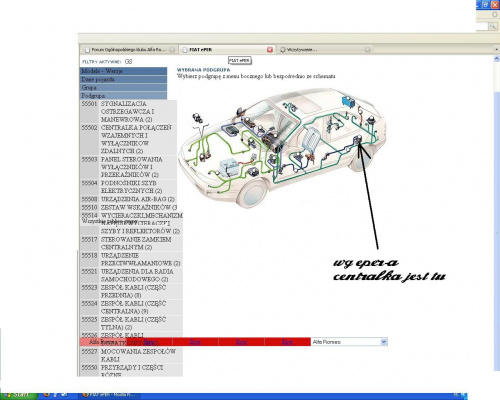500x400 pixels.
Task: Open the loading Wczytywanie tab
Action: coord(325,50)
